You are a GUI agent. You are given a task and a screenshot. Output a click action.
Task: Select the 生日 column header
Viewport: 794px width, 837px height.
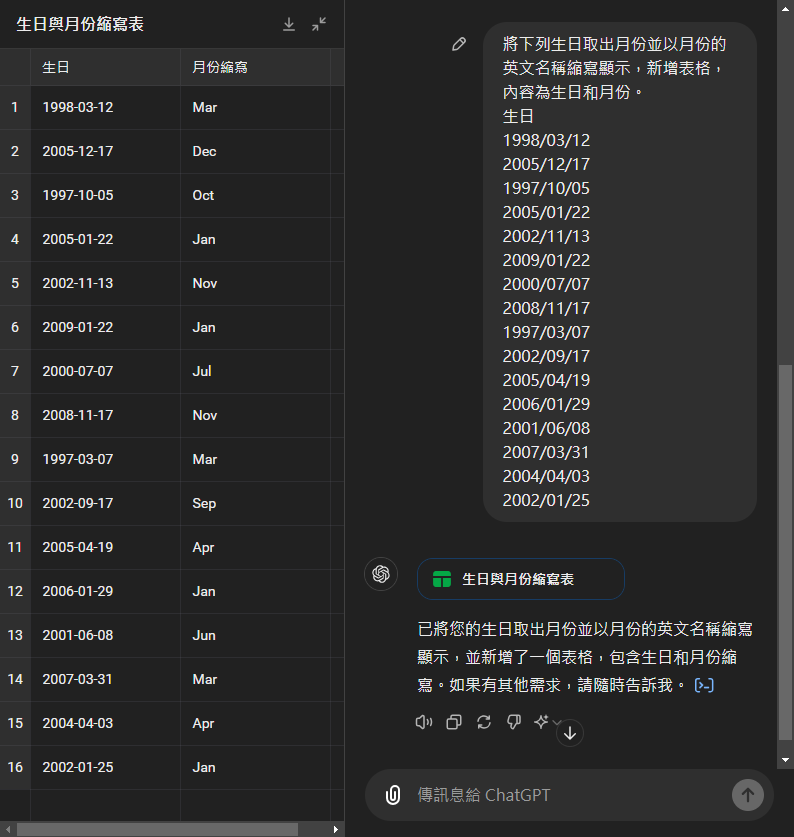(x=105, y=67)
